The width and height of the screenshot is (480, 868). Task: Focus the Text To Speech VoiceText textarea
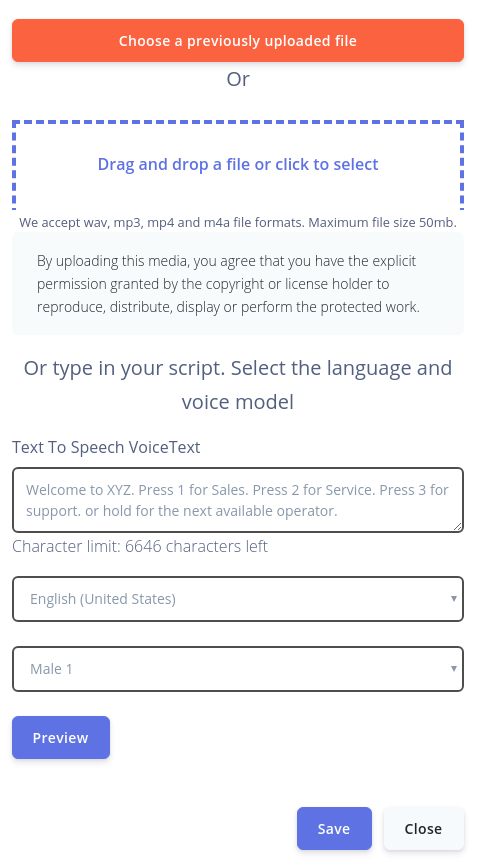238,500
